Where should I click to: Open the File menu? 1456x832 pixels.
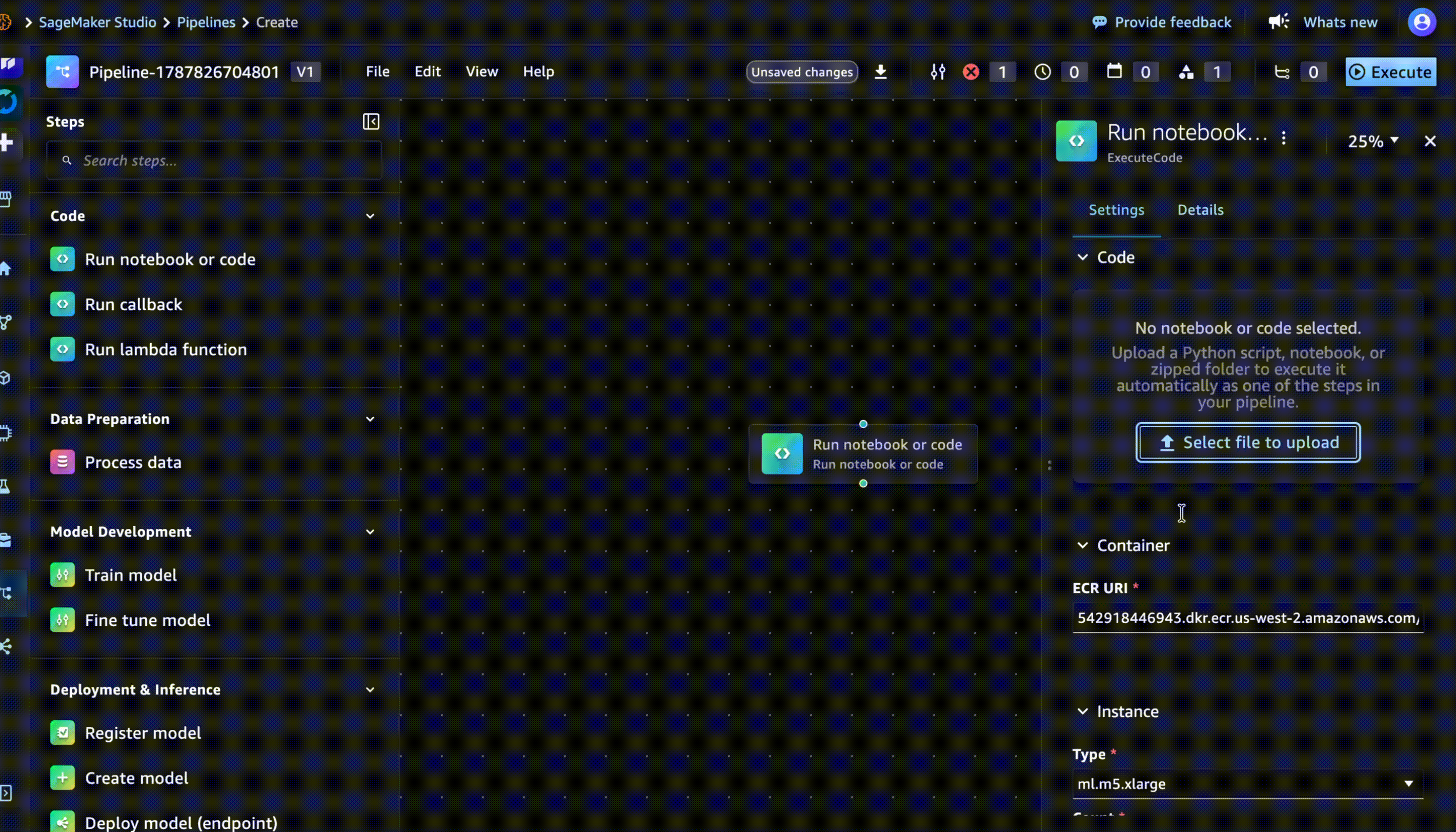[377, 71]
